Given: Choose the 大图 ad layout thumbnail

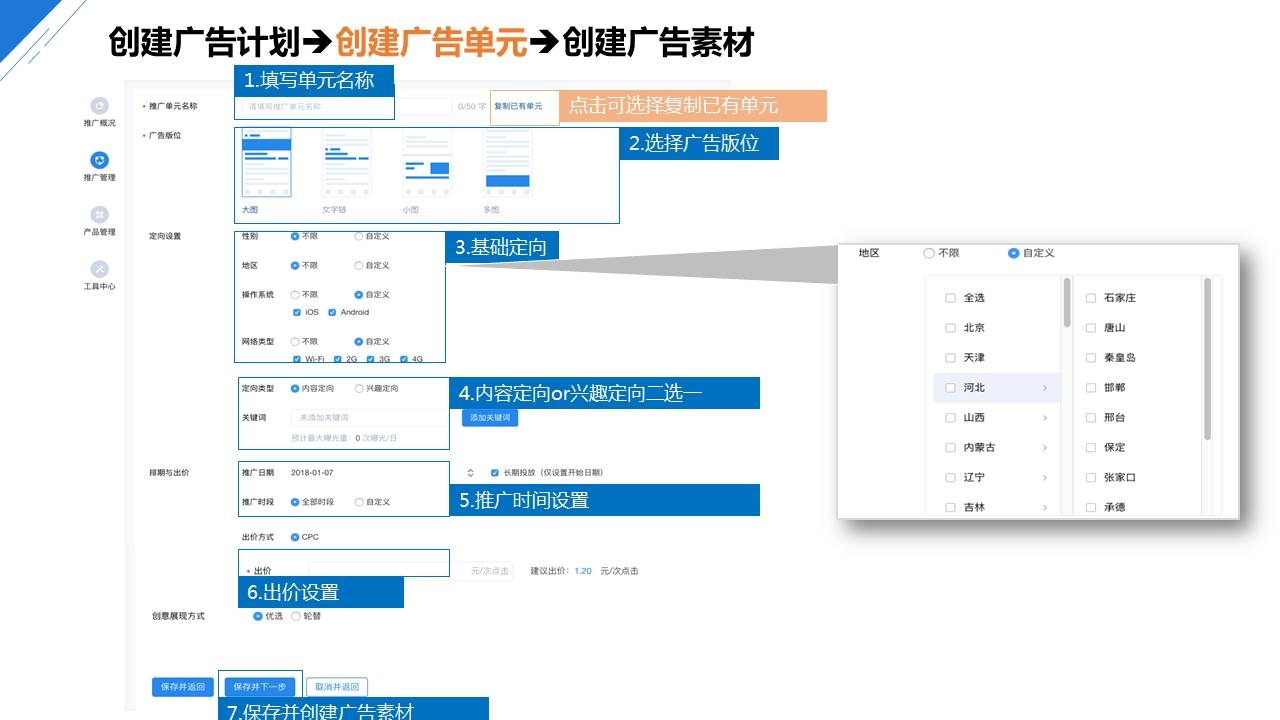Looking at the screenshot, I should (x=266, y=163).
